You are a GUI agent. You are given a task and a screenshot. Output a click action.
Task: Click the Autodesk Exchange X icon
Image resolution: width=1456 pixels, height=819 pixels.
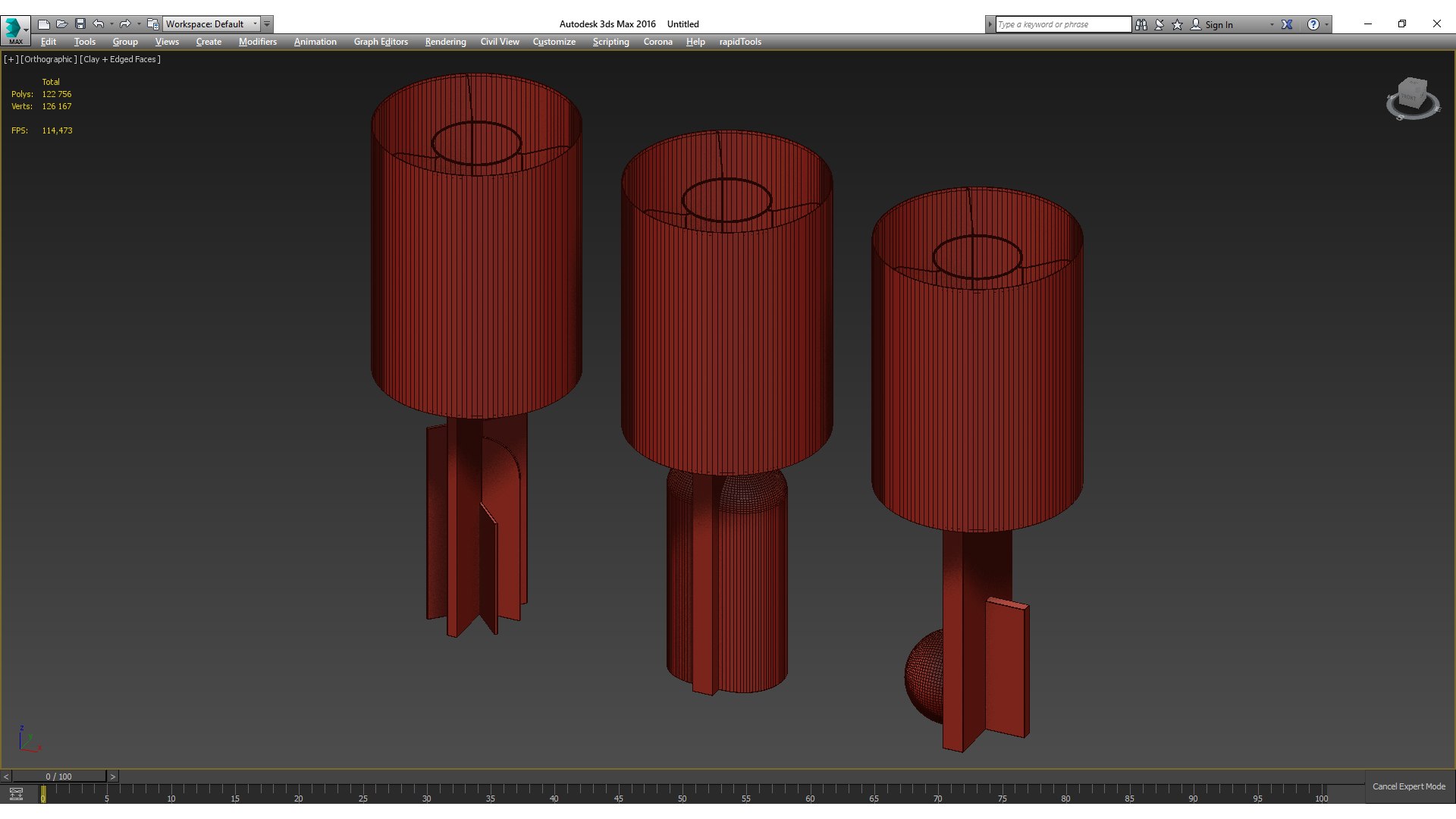point(1287,24)
